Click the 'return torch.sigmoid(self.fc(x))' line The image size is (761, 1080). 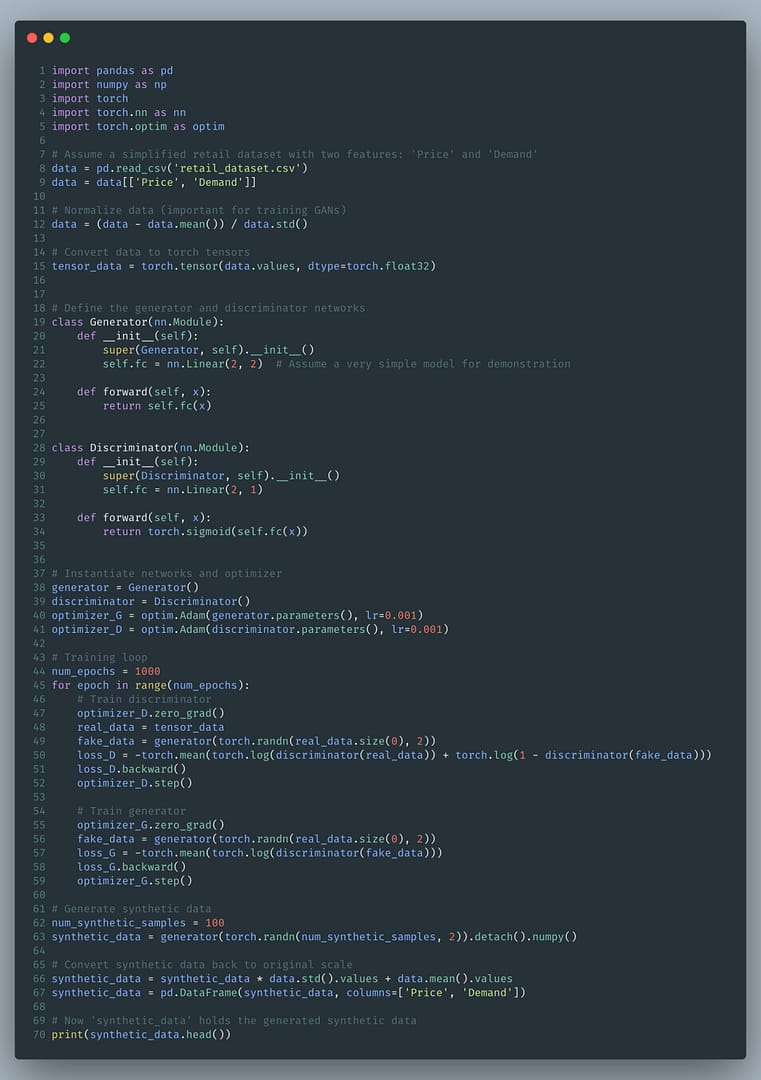[205, 532]
